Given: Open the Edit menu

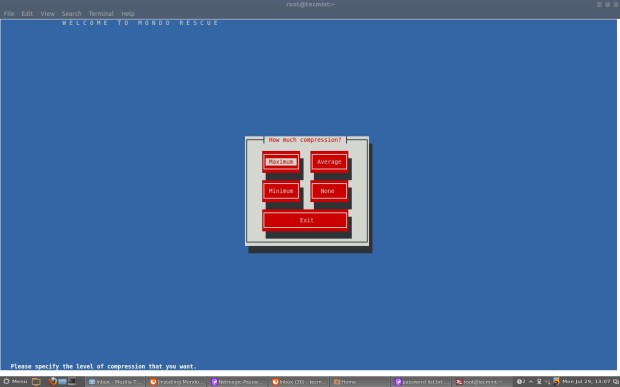Looking at the screenshot, I should pyautogui.click(x=27, y=13).
